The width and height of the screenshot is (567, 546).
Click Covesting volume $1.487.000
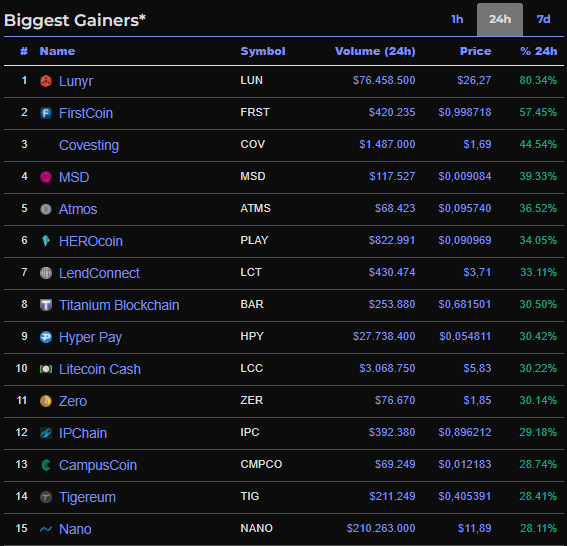point(387,144)
